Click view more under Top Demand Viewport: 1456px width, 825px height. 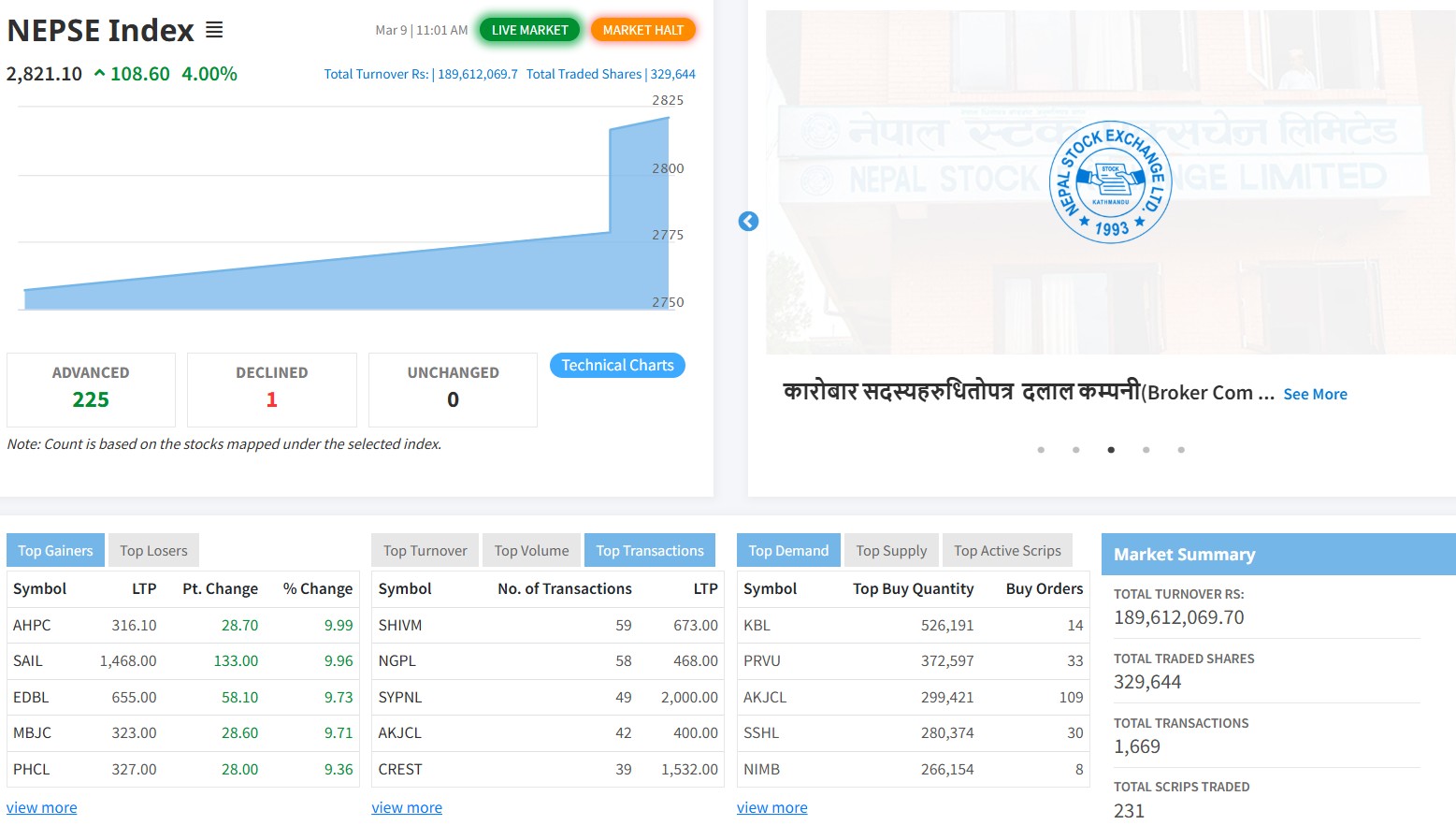coord(771,808)
